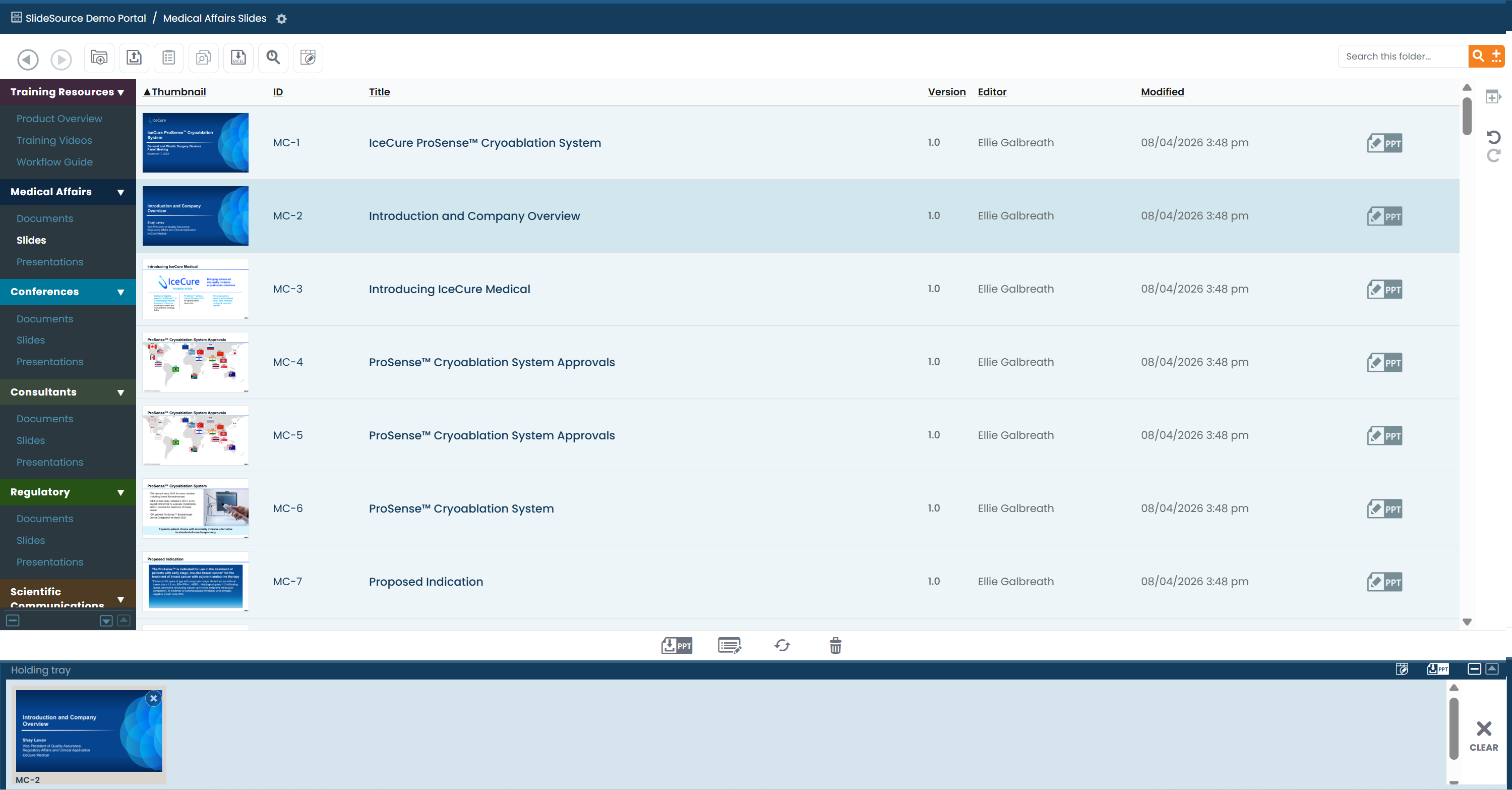The image size is (1512, 790).
Task: Open Documents under Regulatory
Action: point(44,519)
